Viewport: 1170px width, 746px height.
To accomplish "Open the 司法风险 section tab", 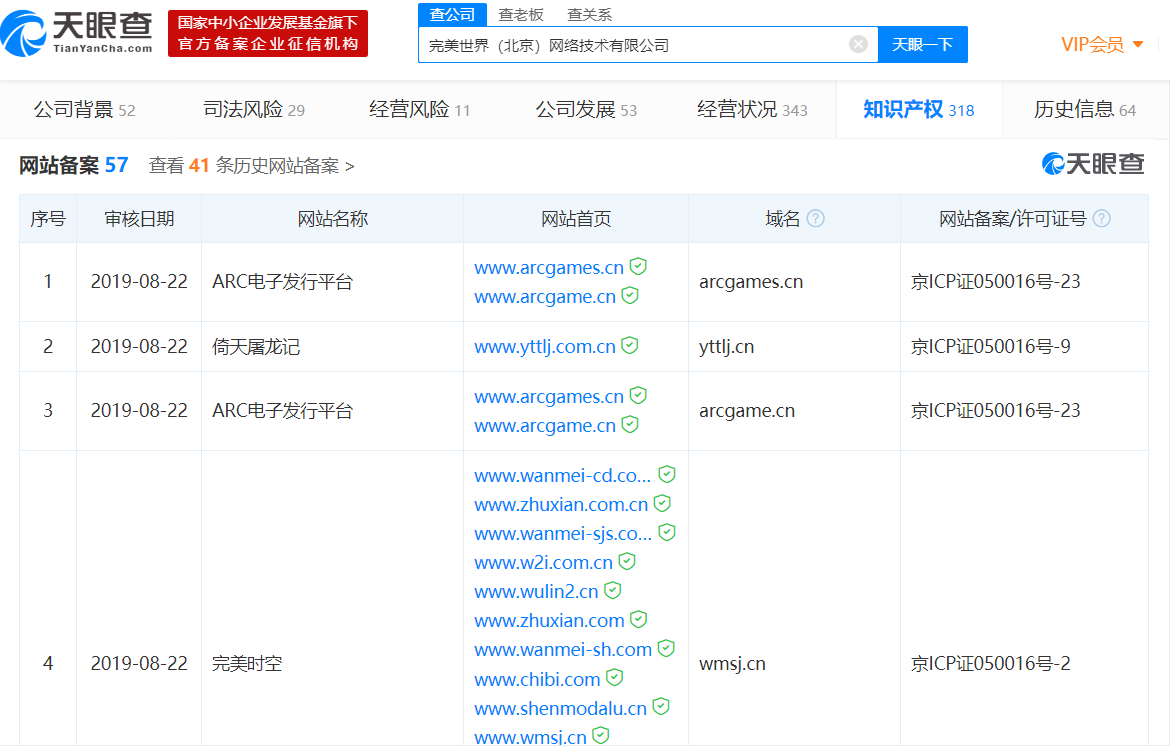I will point(254,110).
